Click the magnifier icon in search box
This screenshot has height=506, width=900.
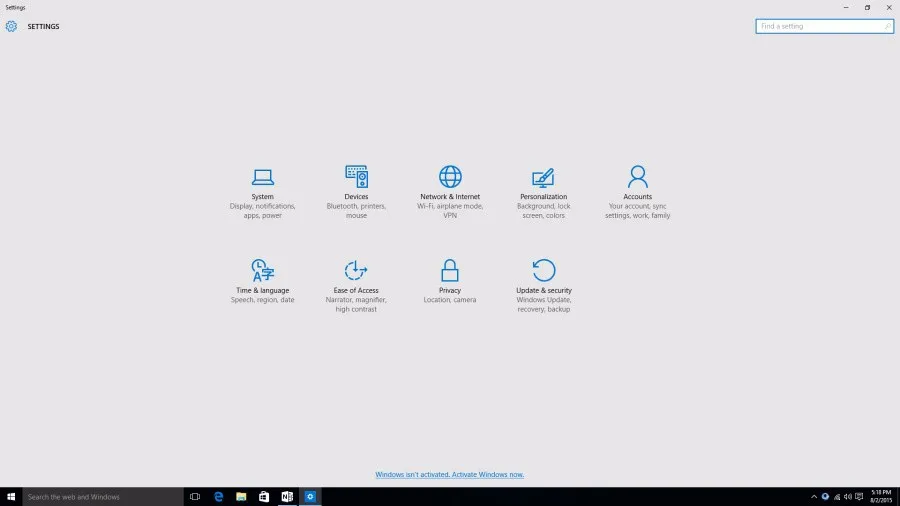pyautogui.click(x=887, y=26)
